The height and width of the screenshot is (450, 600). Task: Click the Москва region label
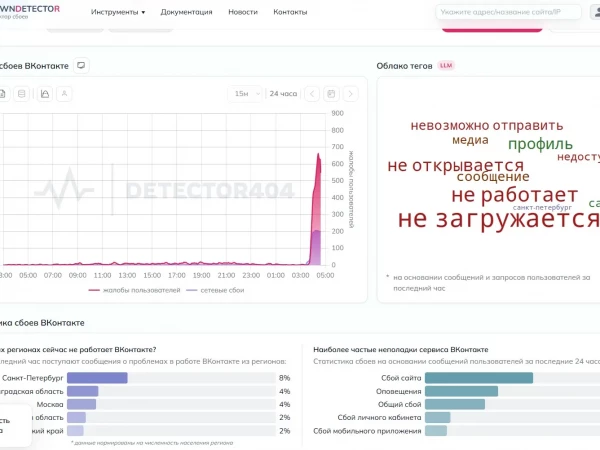tap(50, 404)
